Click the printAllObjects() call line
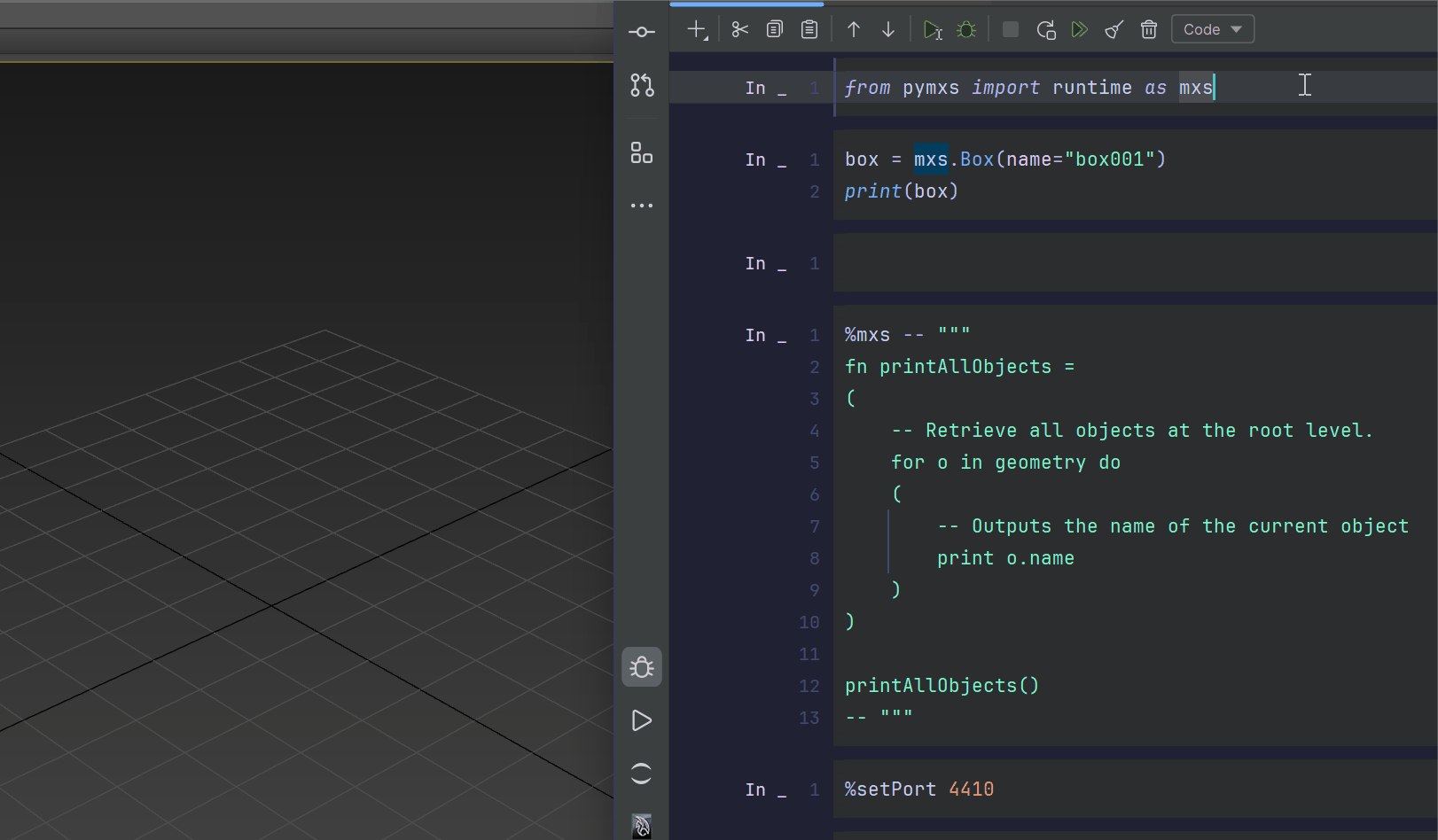This screenshot has height=840, width=1438. 942,686
